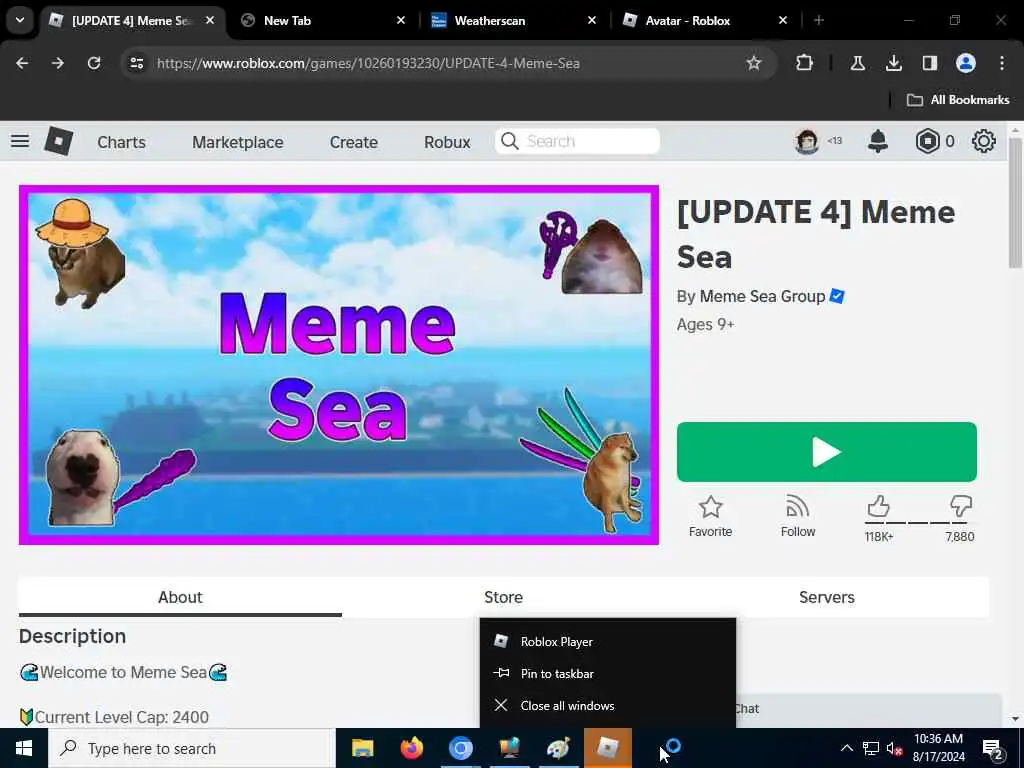Open the notifications bell
This screenshot has height=768, width=1024.
point(878,141)
